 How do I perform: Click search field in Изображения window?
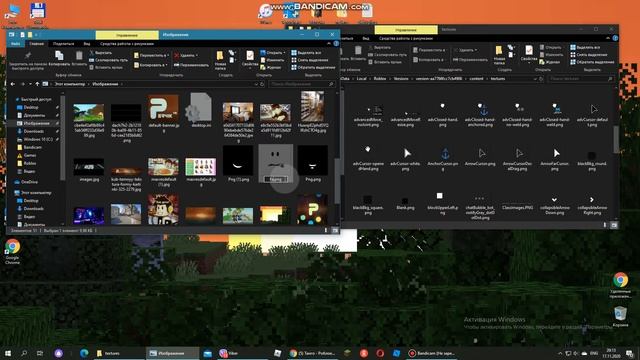(x=302, y=84)
